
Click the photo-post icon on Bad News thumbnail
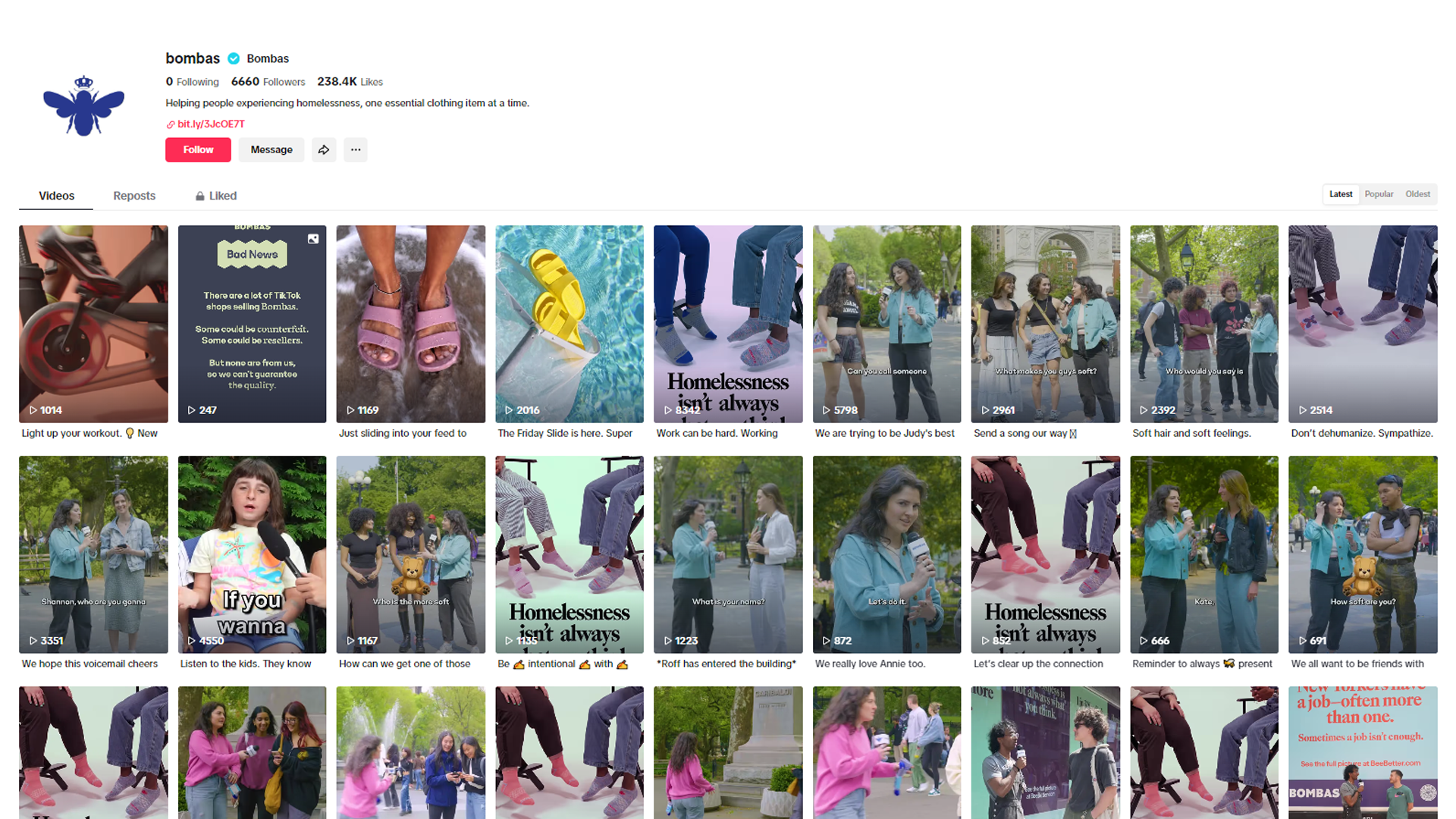tap(313, 239)
